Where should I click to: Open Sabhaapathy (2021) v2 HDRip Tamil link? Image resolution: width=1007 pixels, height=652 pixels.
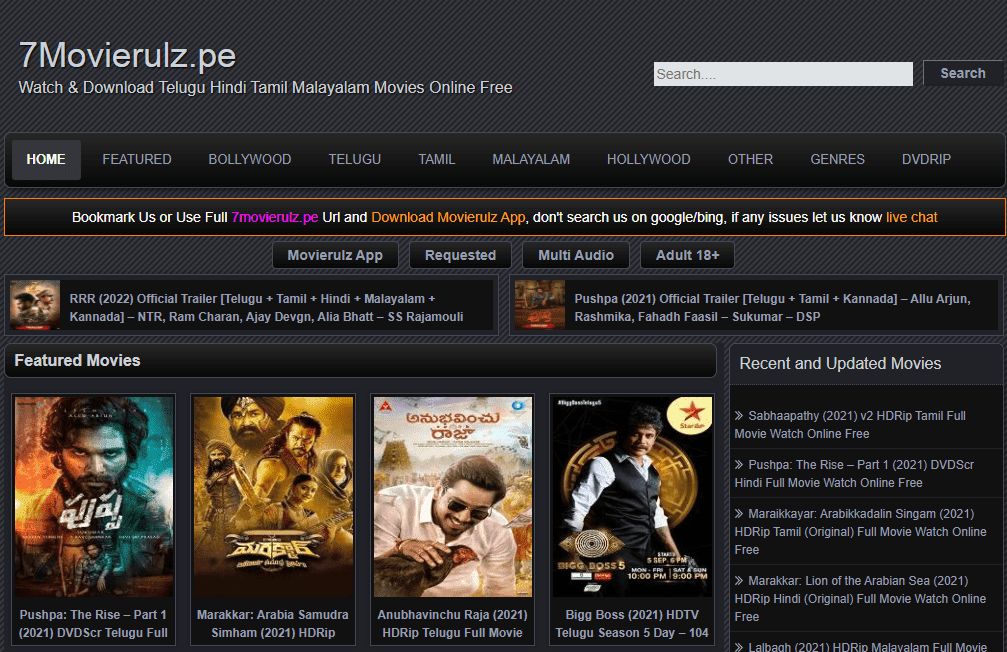850,425
